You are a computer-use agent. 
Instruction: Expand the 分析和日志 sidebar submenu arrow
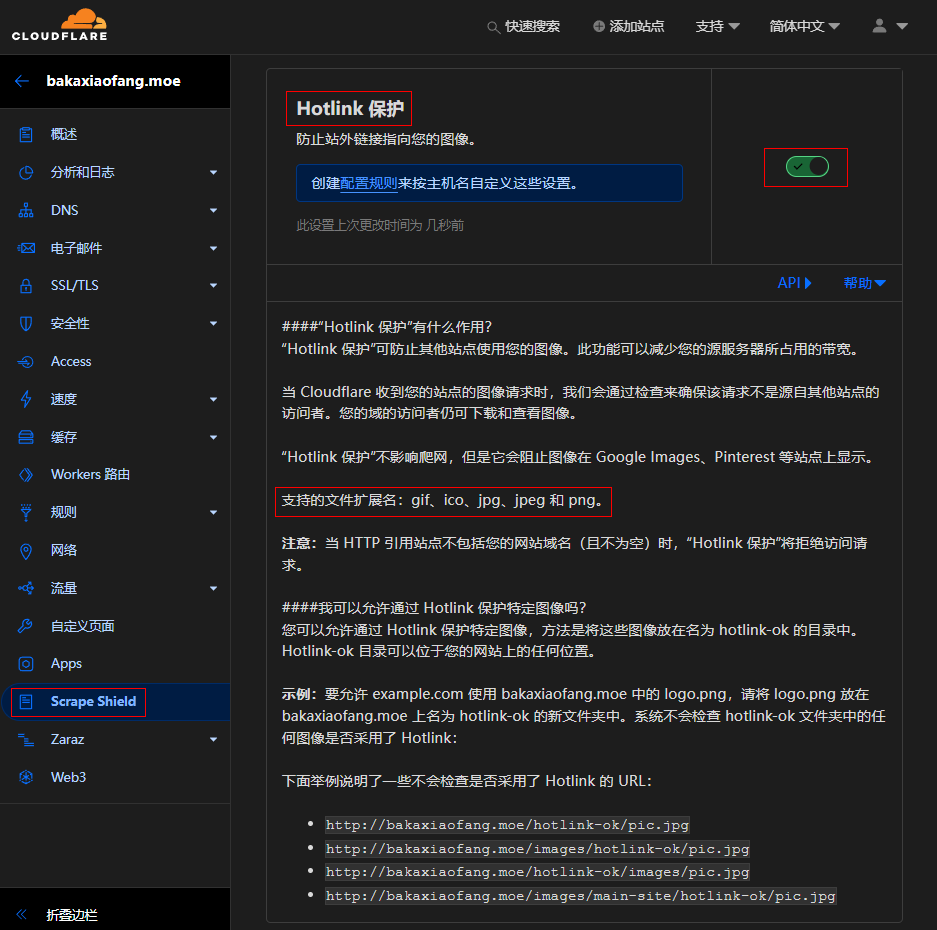click(x=213, y=173)
